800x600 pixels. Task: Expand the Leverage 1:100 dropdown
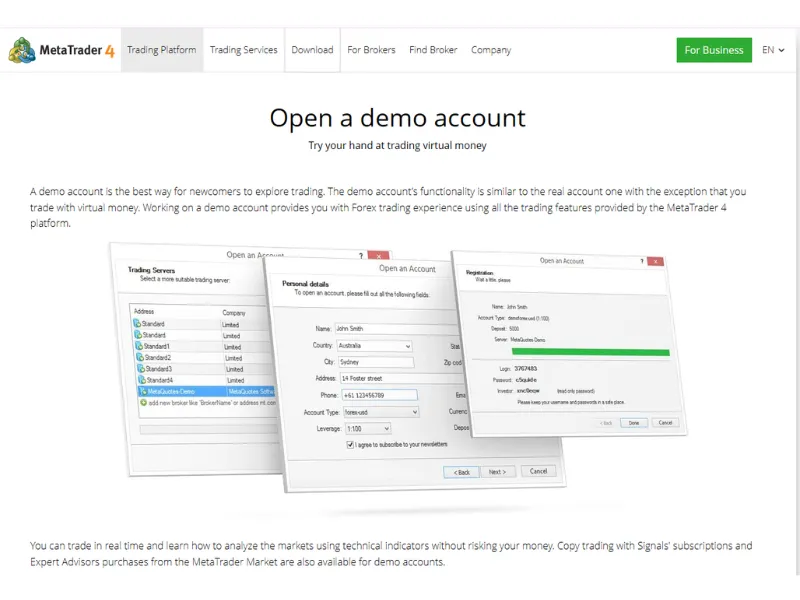[386, 429]
